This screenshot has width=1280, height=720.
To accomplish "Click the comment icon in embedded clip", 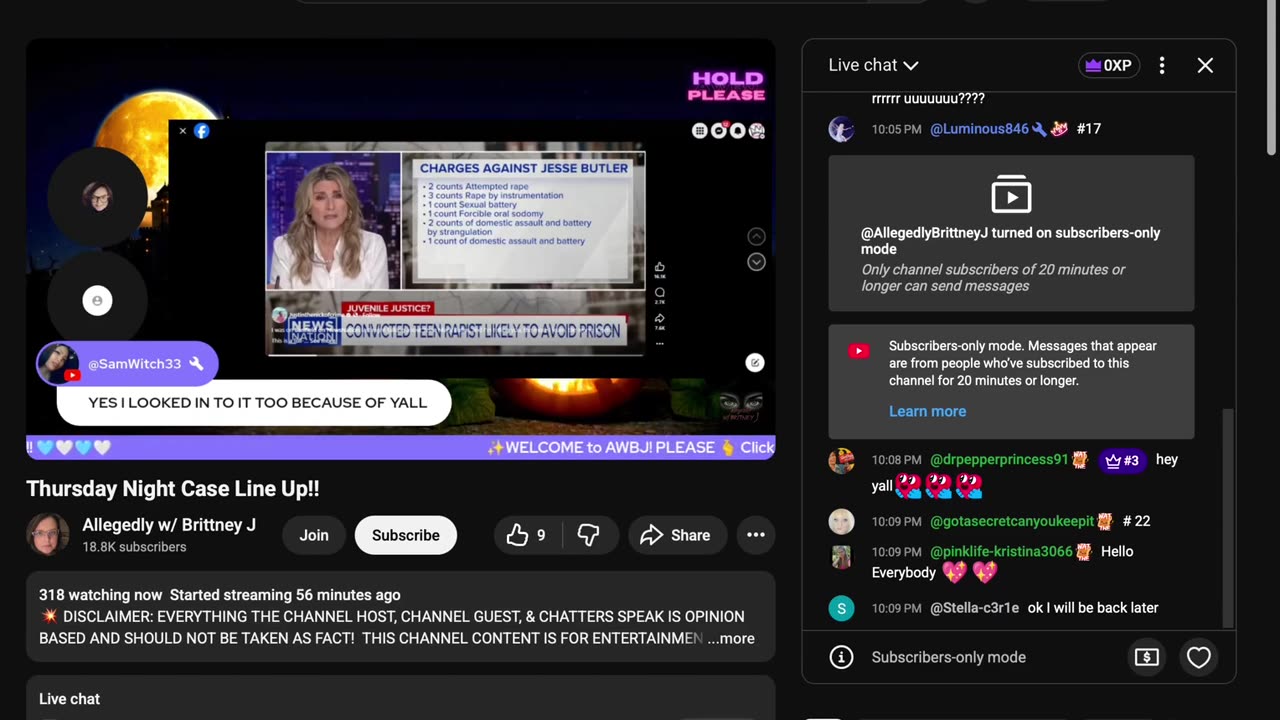I will tap(660, 294).
